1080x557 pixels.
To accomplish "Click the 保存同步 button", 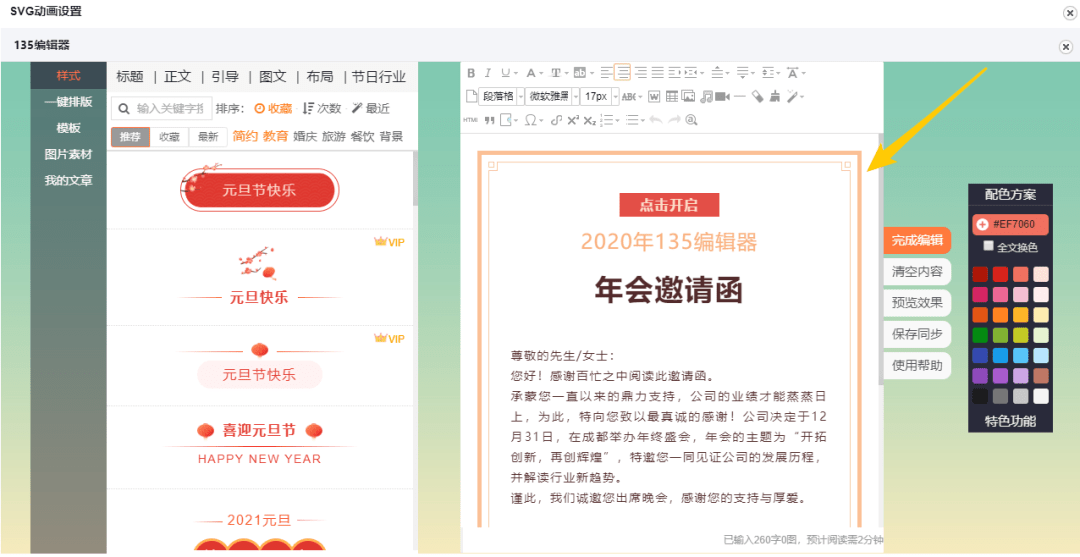I will [x=917, y=335].
